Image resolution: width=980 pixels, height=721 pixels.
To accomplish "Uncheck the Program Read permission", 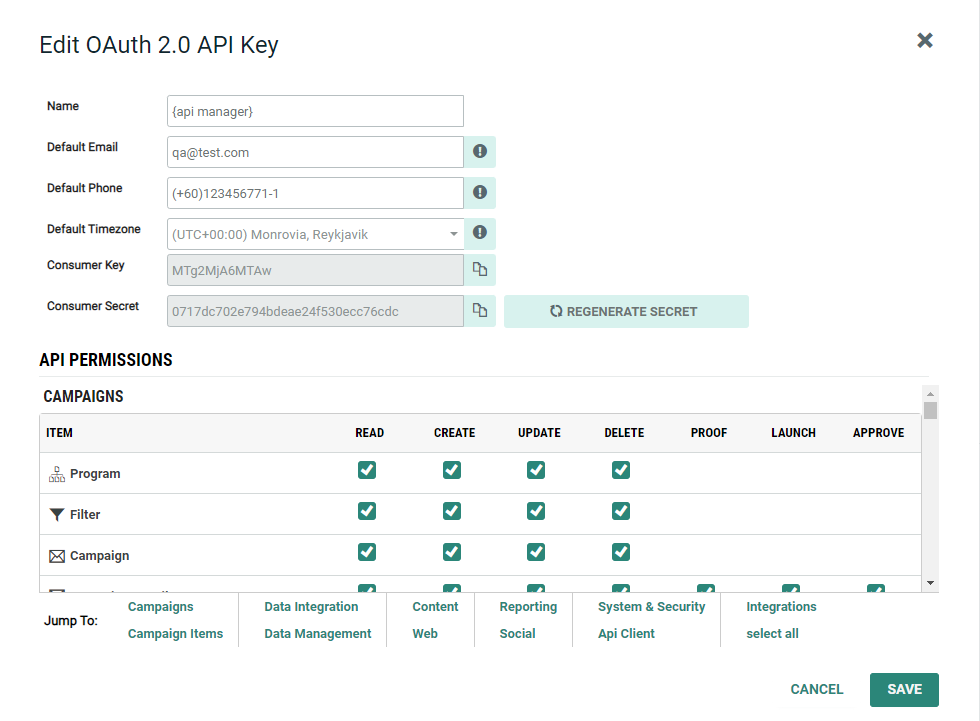I will (x=367, y=470).
